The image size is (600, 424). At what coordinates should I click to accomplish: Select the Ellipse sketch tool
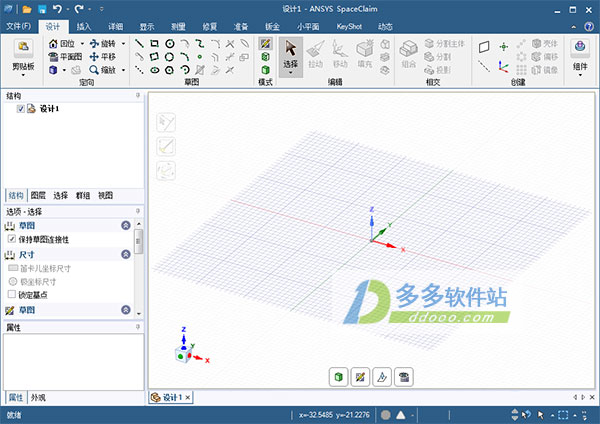pyautogui.click(x=155, y=70)
